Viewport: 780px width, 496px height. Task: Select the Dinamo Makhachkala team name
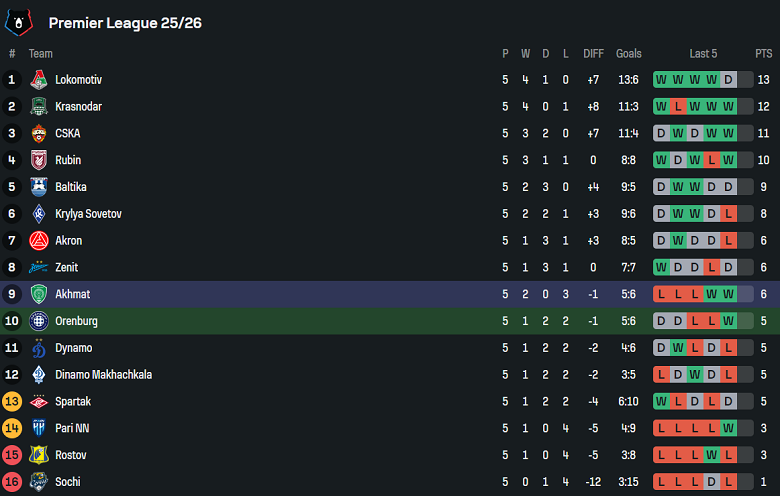[104, 375]
